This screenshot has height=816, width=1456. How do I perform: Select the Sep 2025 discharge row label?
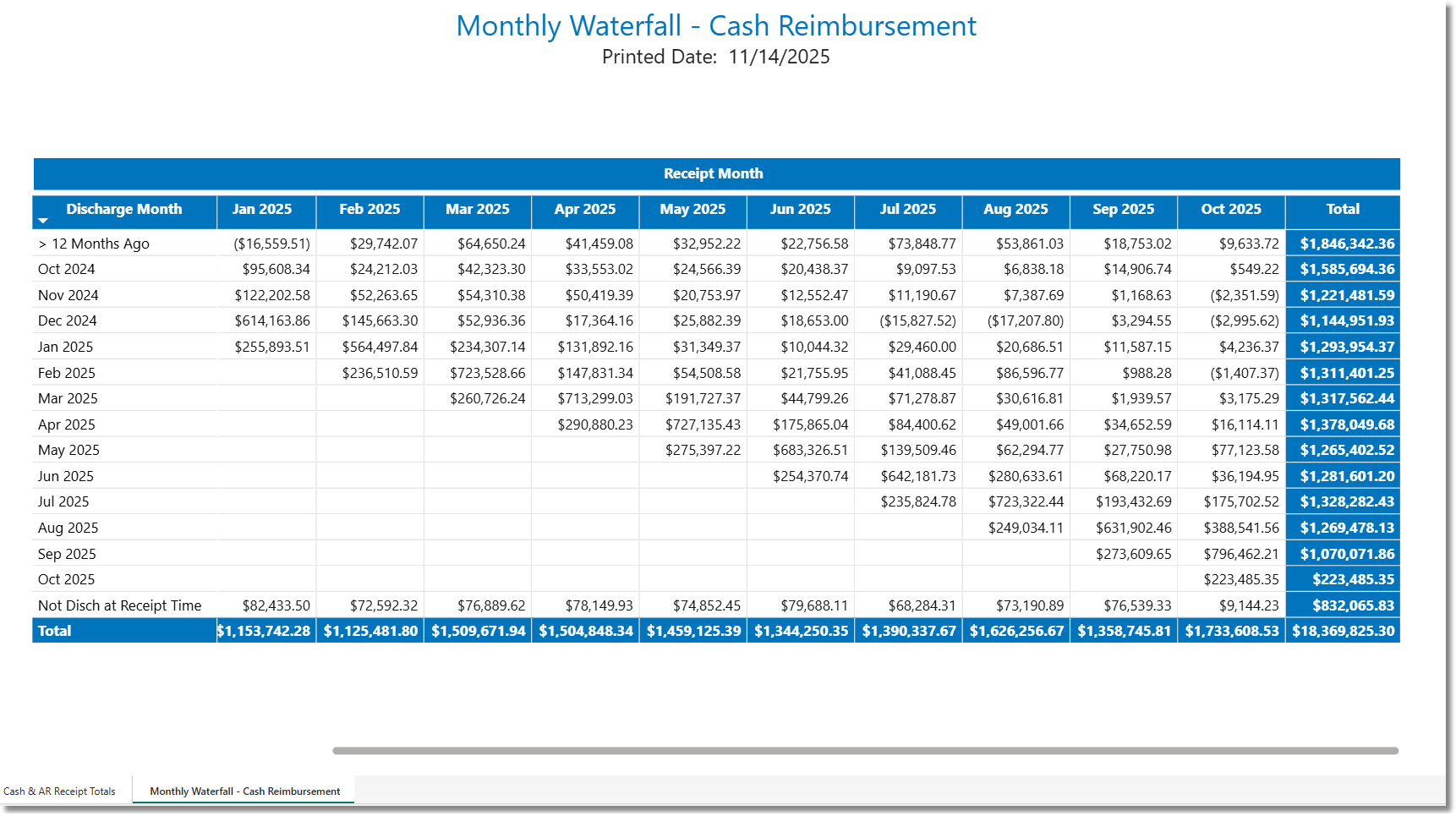click(67, 554)
